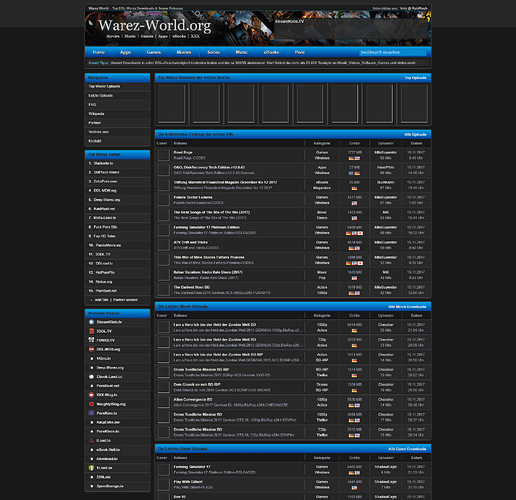
Task: Open cover thumbnail of Alien Convergence BD
Action: 164,402
